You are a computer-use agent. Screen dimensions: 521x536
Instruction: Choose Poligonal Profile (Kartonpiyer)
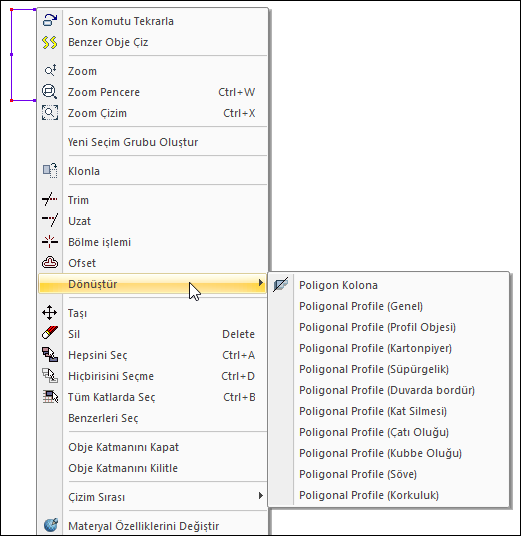click(375, 348)
